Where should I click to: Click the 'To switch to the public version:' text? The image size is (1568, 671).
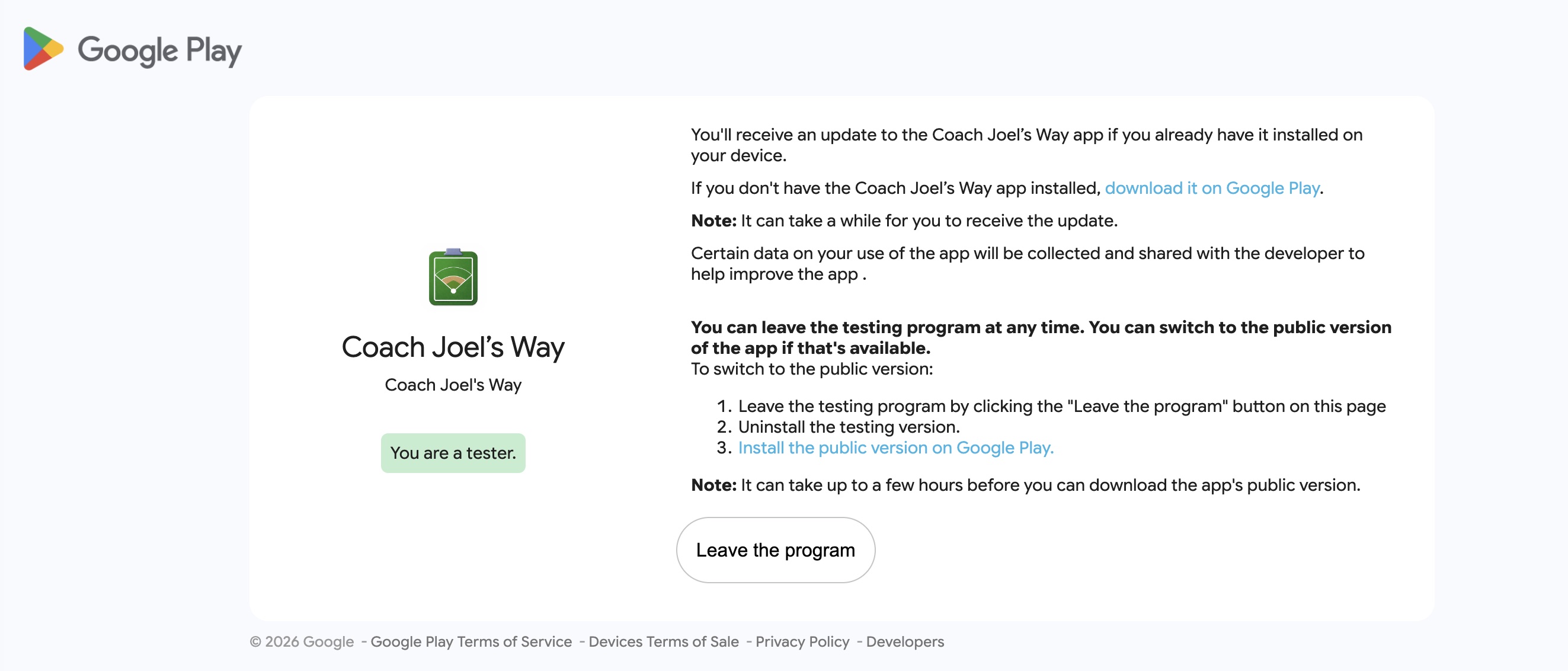[811, 369]
